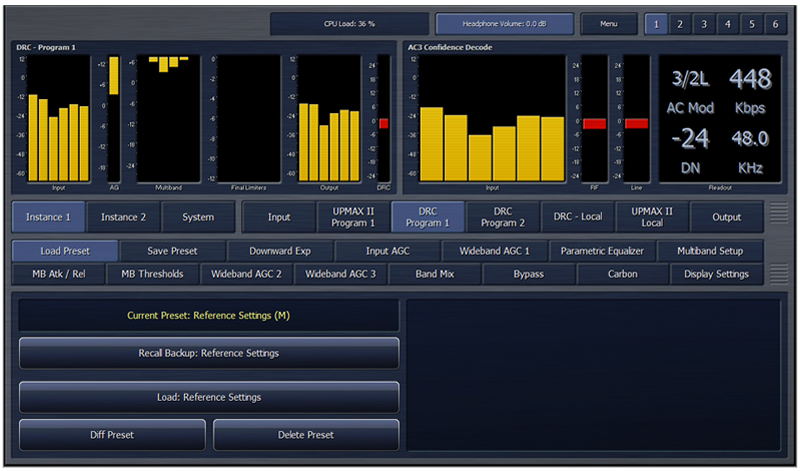
Task: Click the Delete Preset button
Action: tap(306, 435)
